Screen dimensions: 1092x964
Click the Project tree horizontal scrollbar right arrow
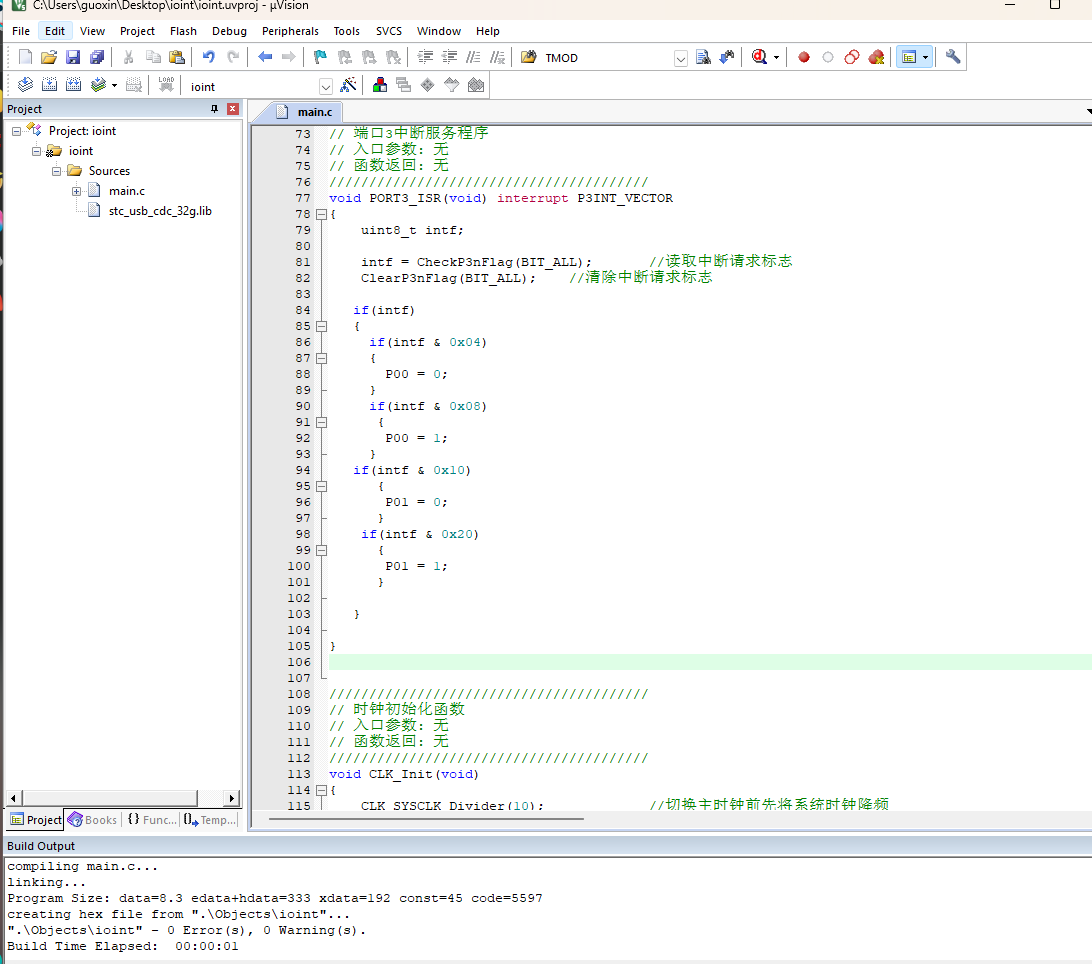point(232,798)
